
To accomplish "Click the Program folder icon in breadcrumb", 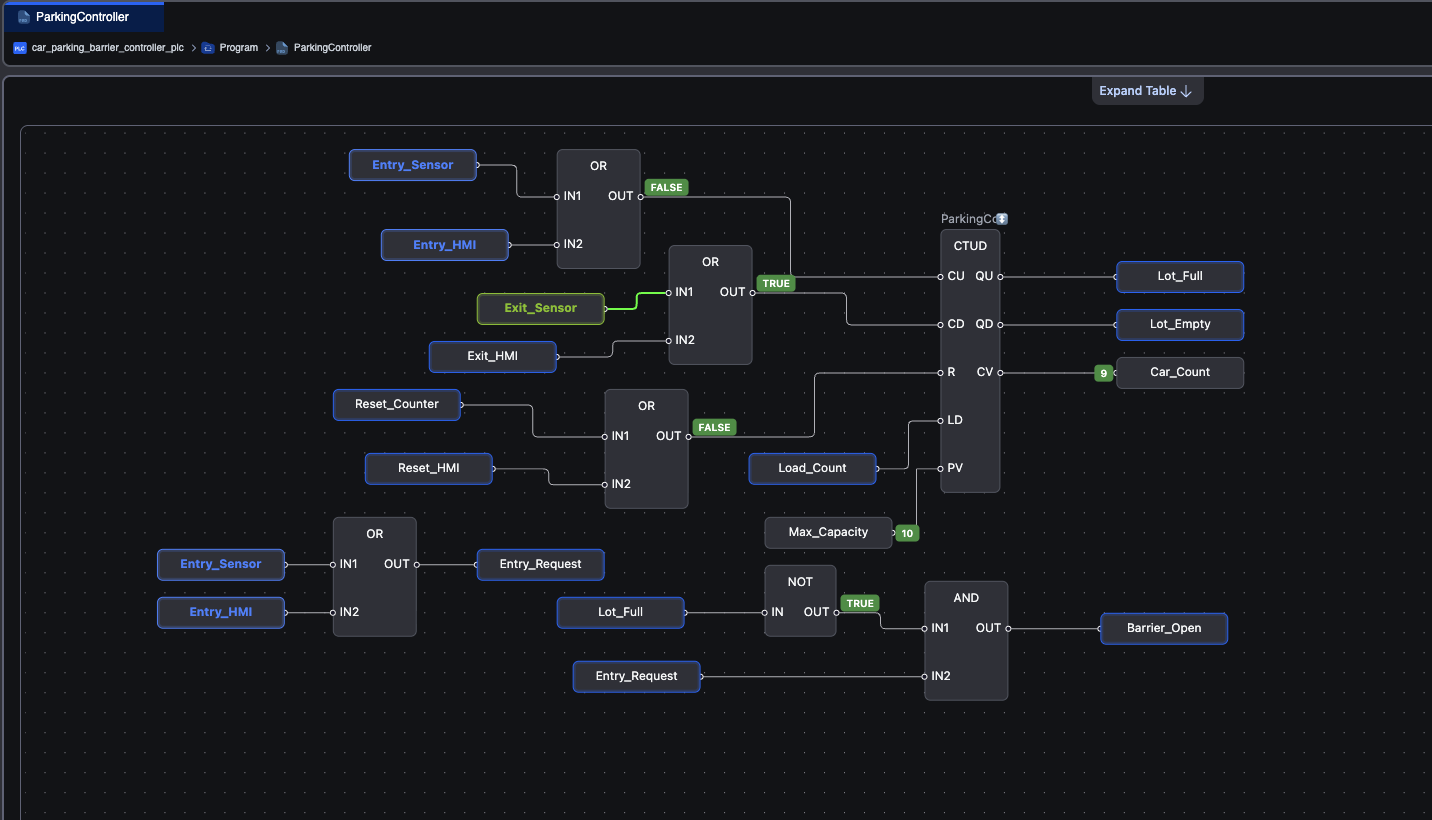I will pos(208,47).
